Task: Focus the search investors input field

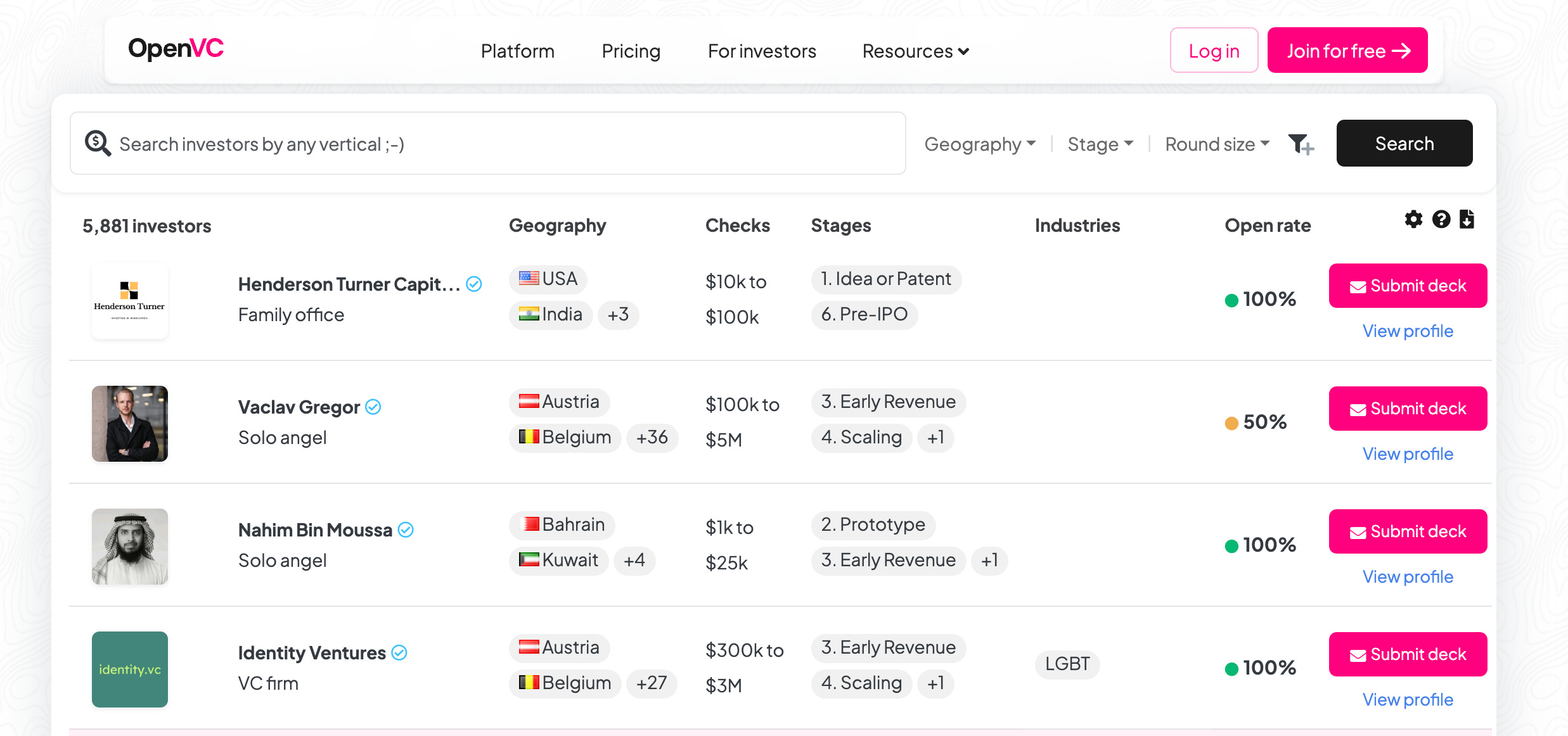Action: tap(488, 143)
